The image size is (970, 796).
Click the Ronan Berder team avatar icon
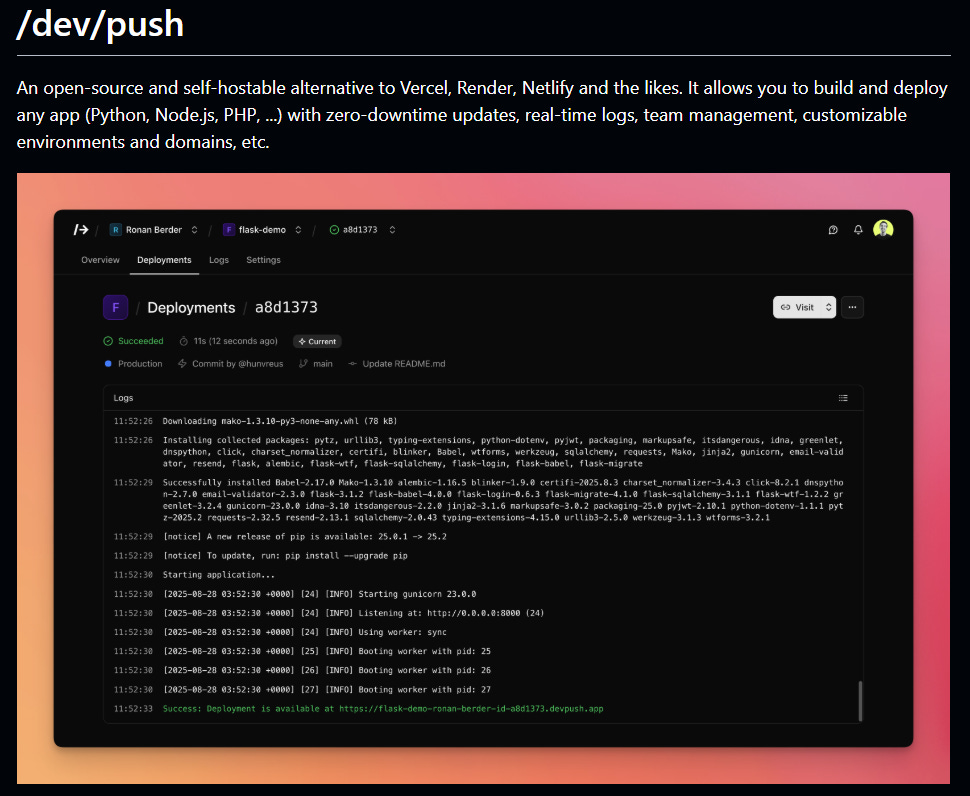(x=115, y=229)
